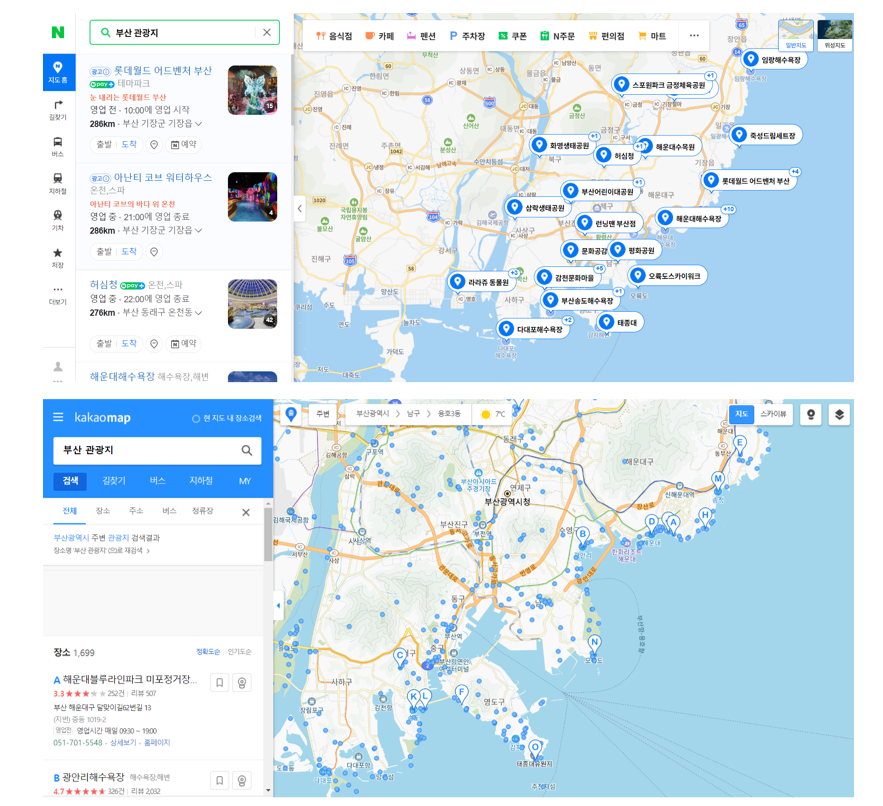This screenshot has height=806, width=883.
Task: Filter Naver map by 음식점
Action: [334, 36]
